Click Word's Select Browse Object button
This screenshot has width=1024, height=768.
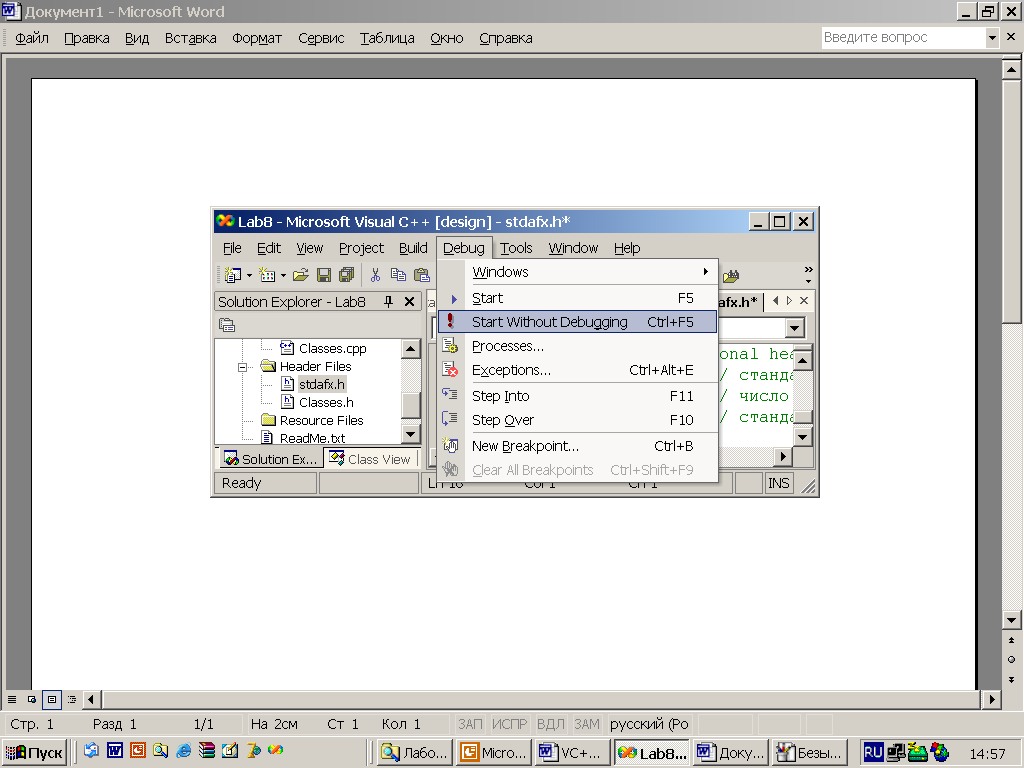(1011, 660)
